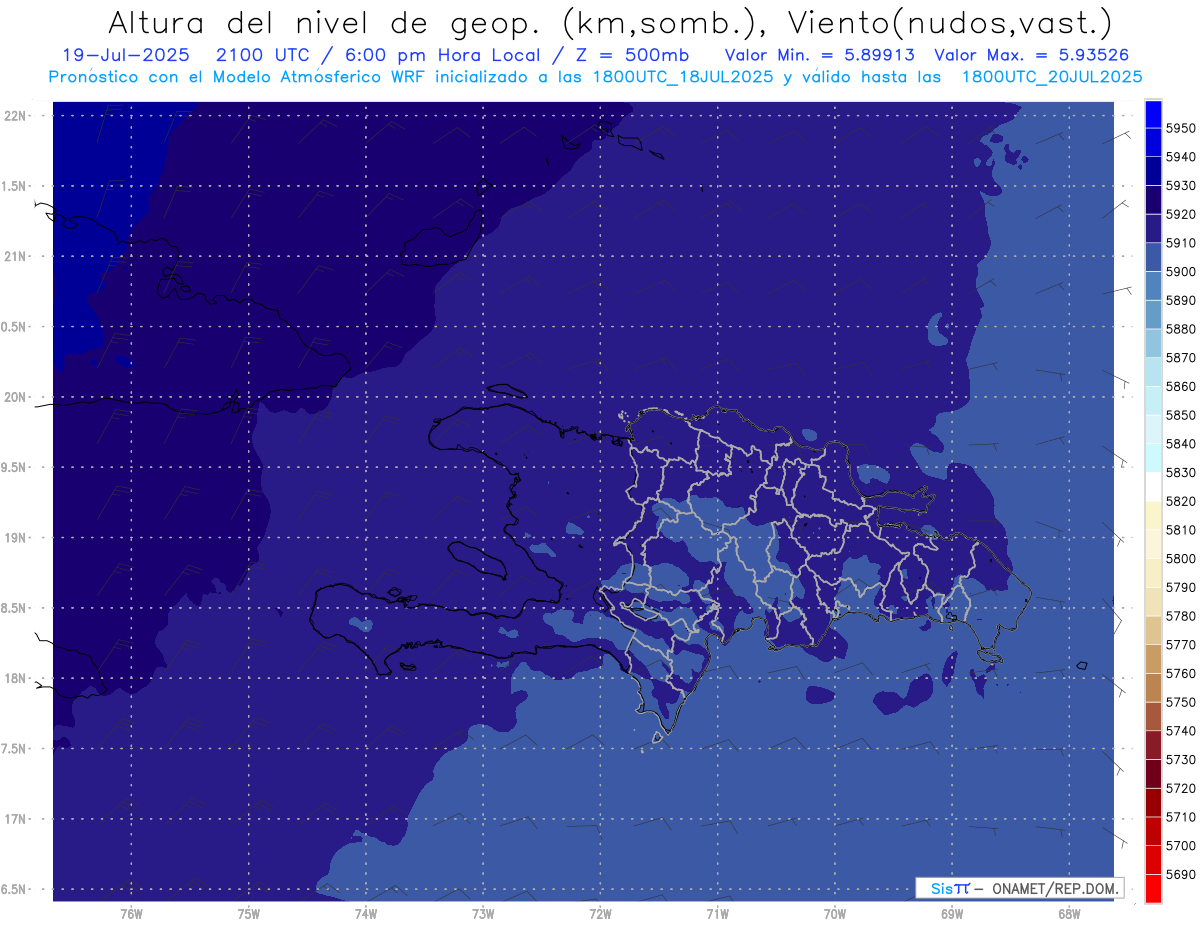Click the '17N' latitude label

pyautogui.click(x=17, y=819)
